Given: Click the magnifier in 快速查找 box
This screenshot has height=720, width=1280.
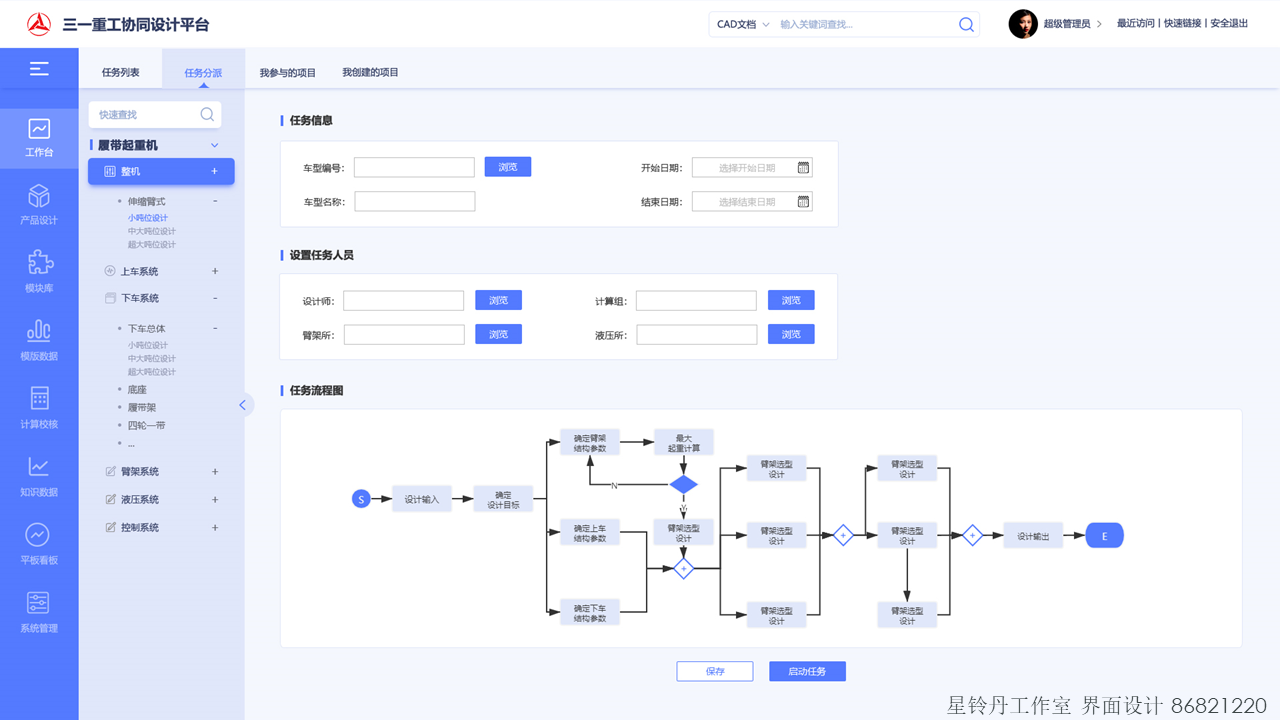Looking at the screenshot, I should click(x=207, y=114).
